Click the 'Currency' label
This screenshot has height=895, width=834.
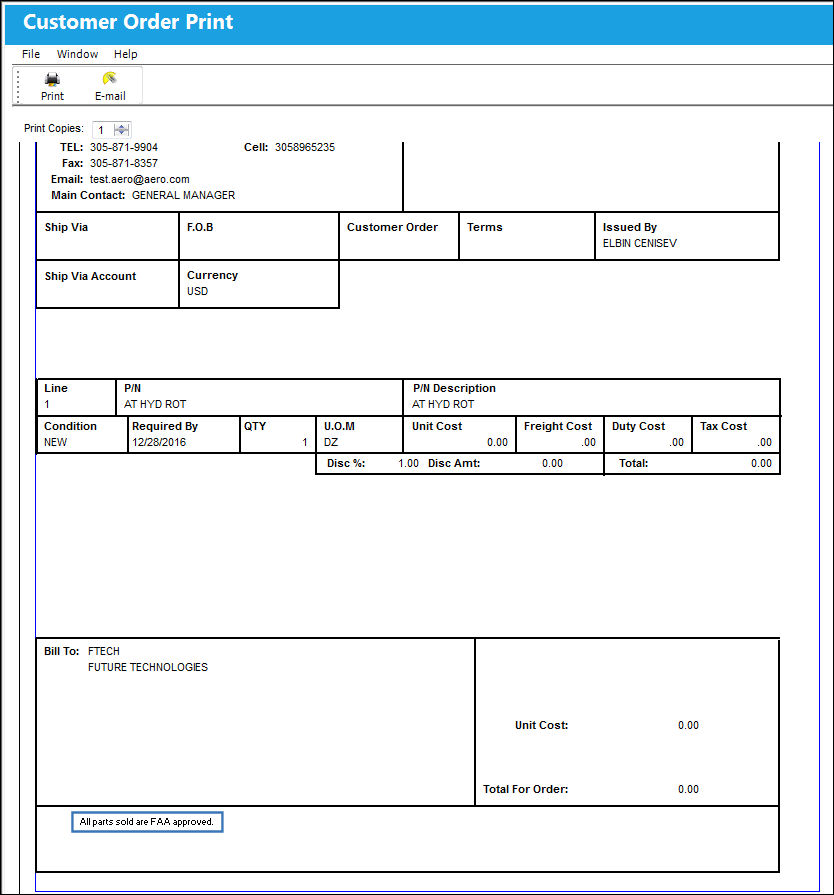coord(212,275)
